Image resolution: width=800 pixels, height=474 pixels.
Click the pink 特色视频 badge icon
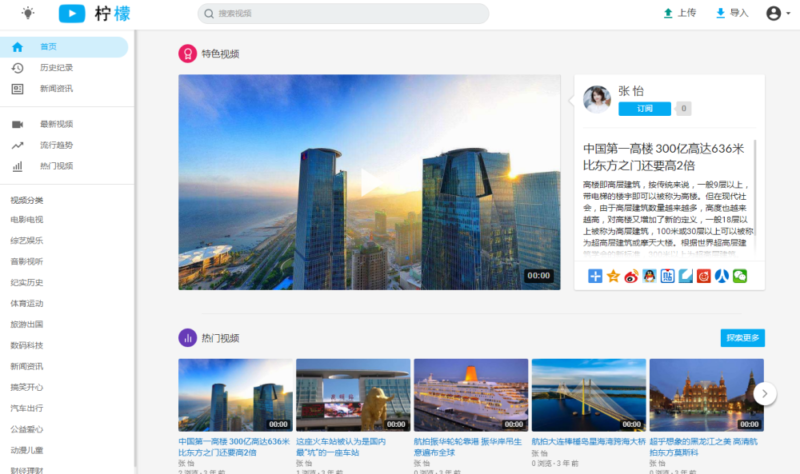187,54
